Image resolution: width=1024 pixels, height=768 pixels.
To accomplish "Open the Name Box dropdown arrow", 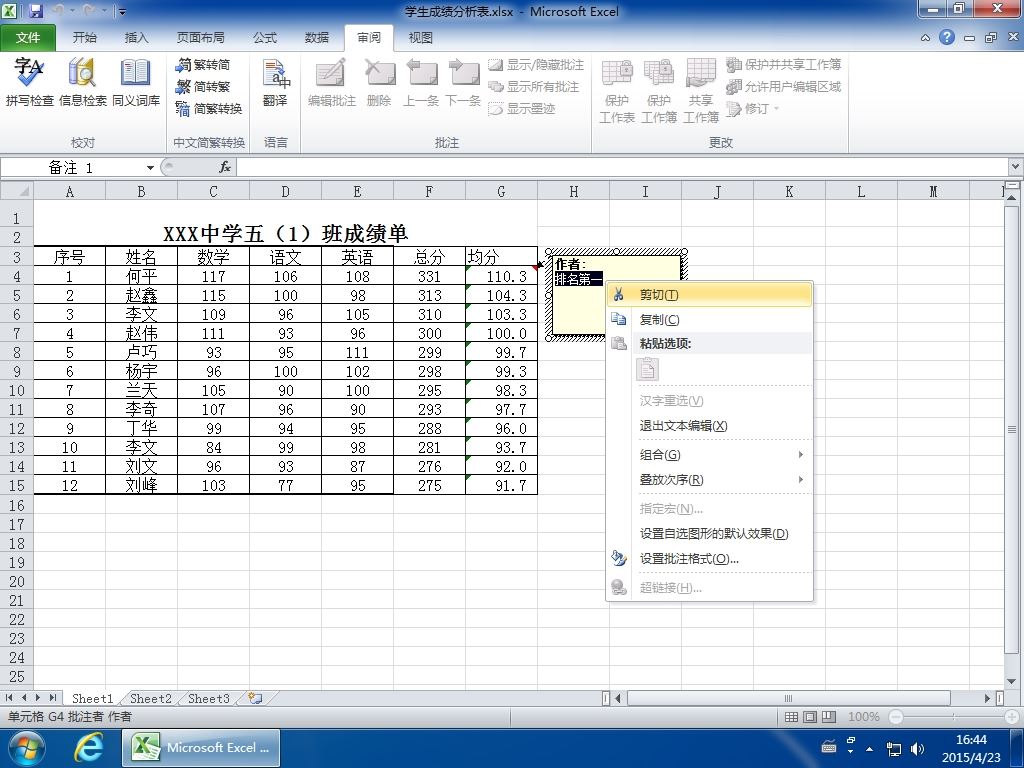I will point(150,168).
